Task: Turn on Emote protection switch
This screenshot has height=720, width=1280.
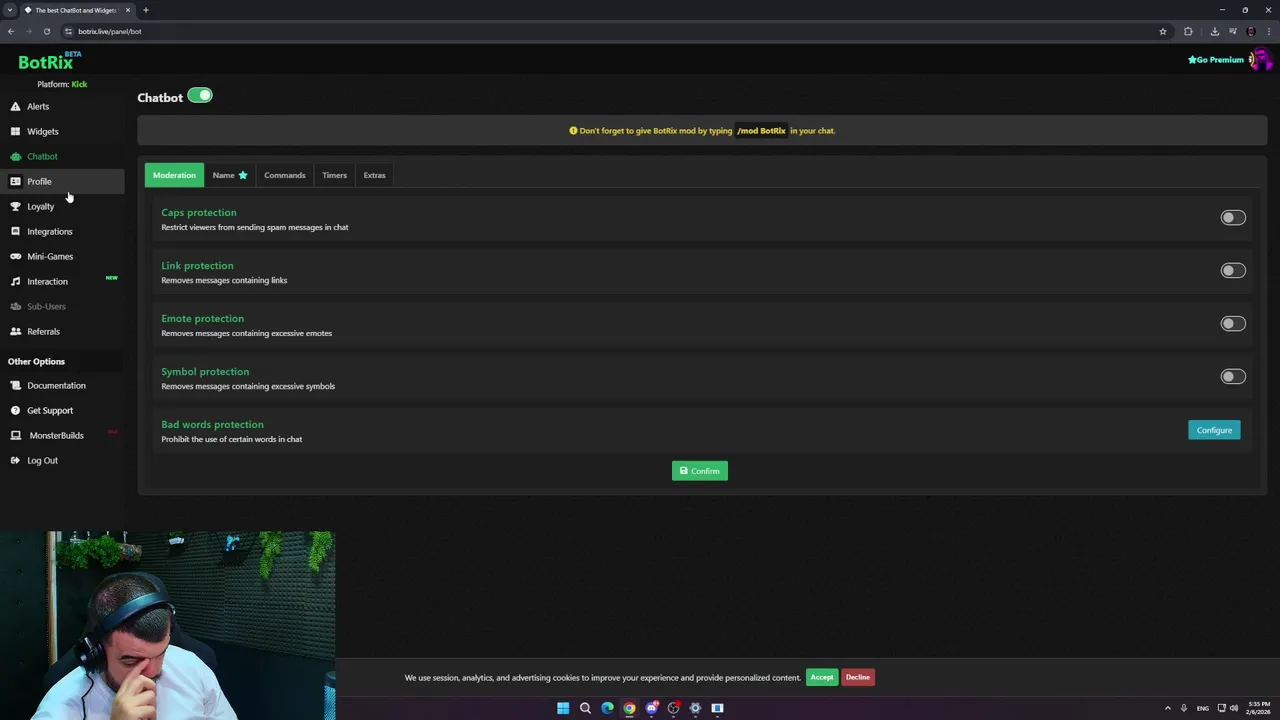Action: coord(1233,323)
